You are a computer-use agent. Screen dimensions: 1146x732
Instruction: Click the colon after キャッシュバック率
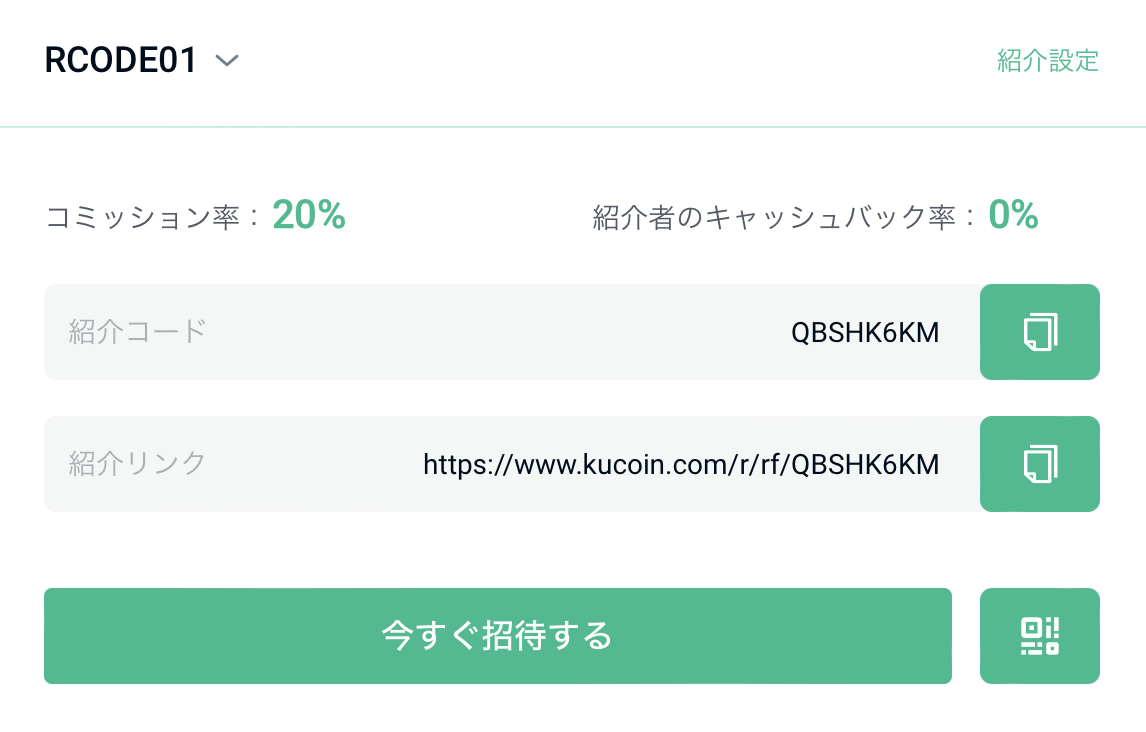click(969, 217)
